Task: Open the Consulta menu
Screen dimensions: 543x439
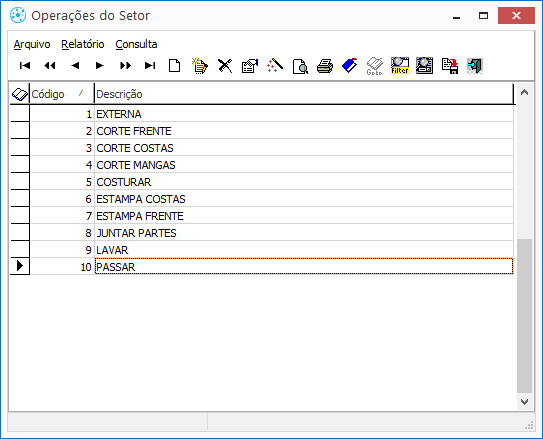Action: [x=136, y=44]
